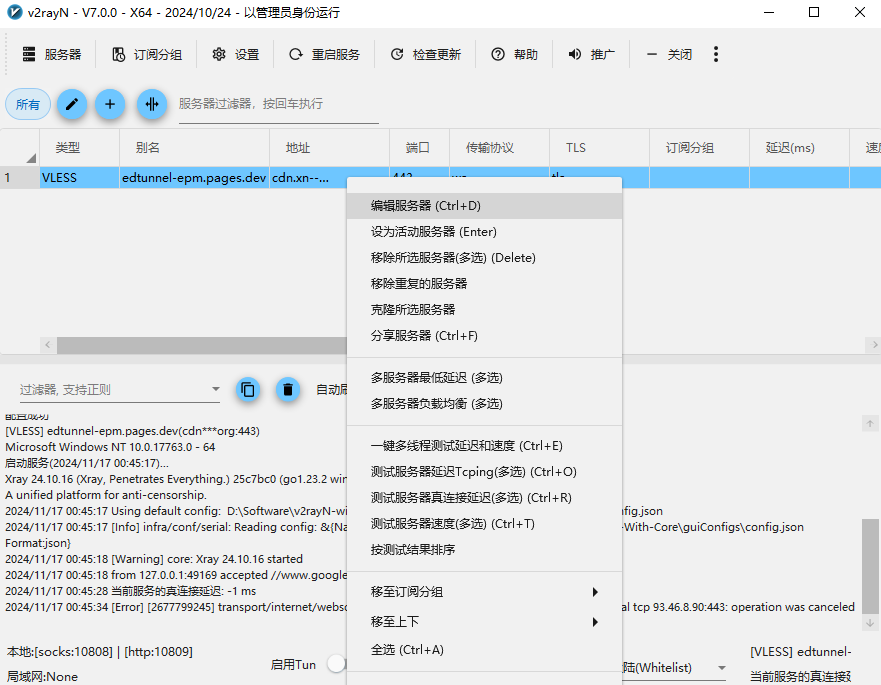The width and height of the screenshot is (881, 685).
Task: Choose 多服务器最低延迟 (多选)
Action: [x=484, y=378]
